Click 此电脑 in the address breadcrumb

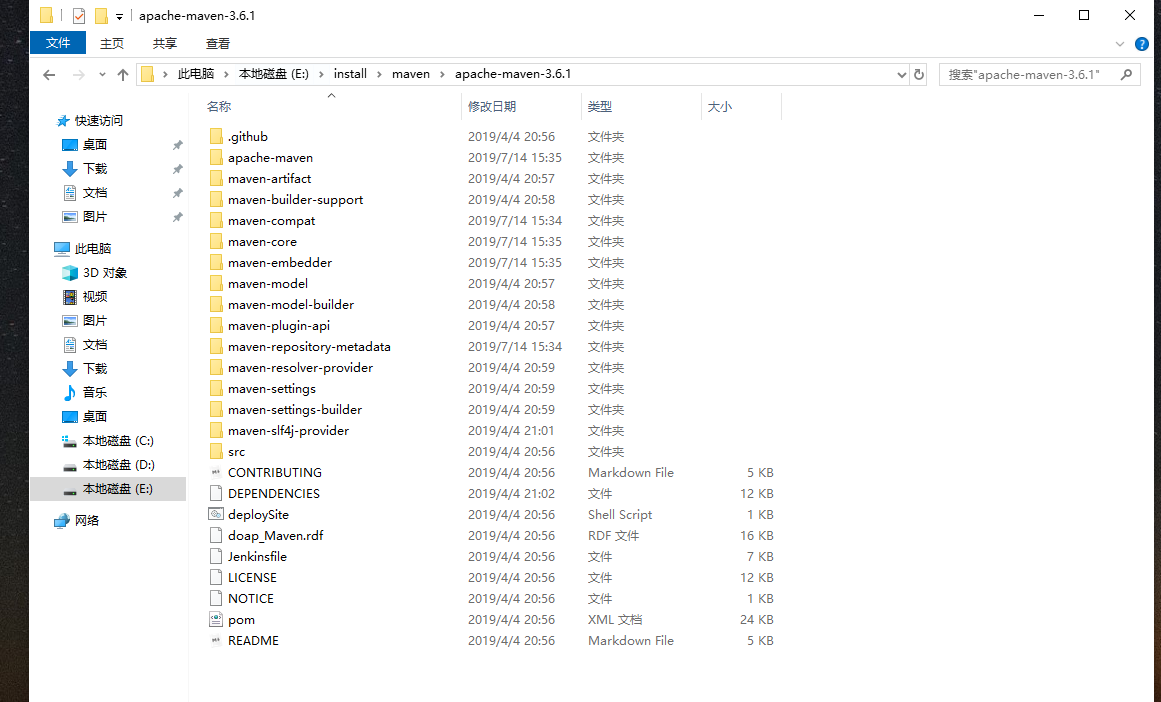[x=195, y=74]
